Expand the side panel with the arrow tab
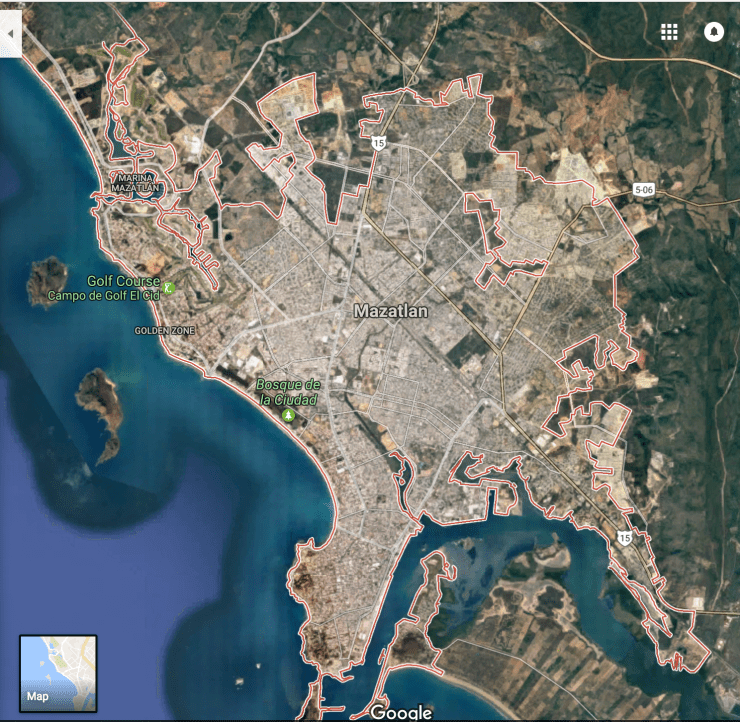The width and height of the screenshot is (740, 722). coord(10,33)
